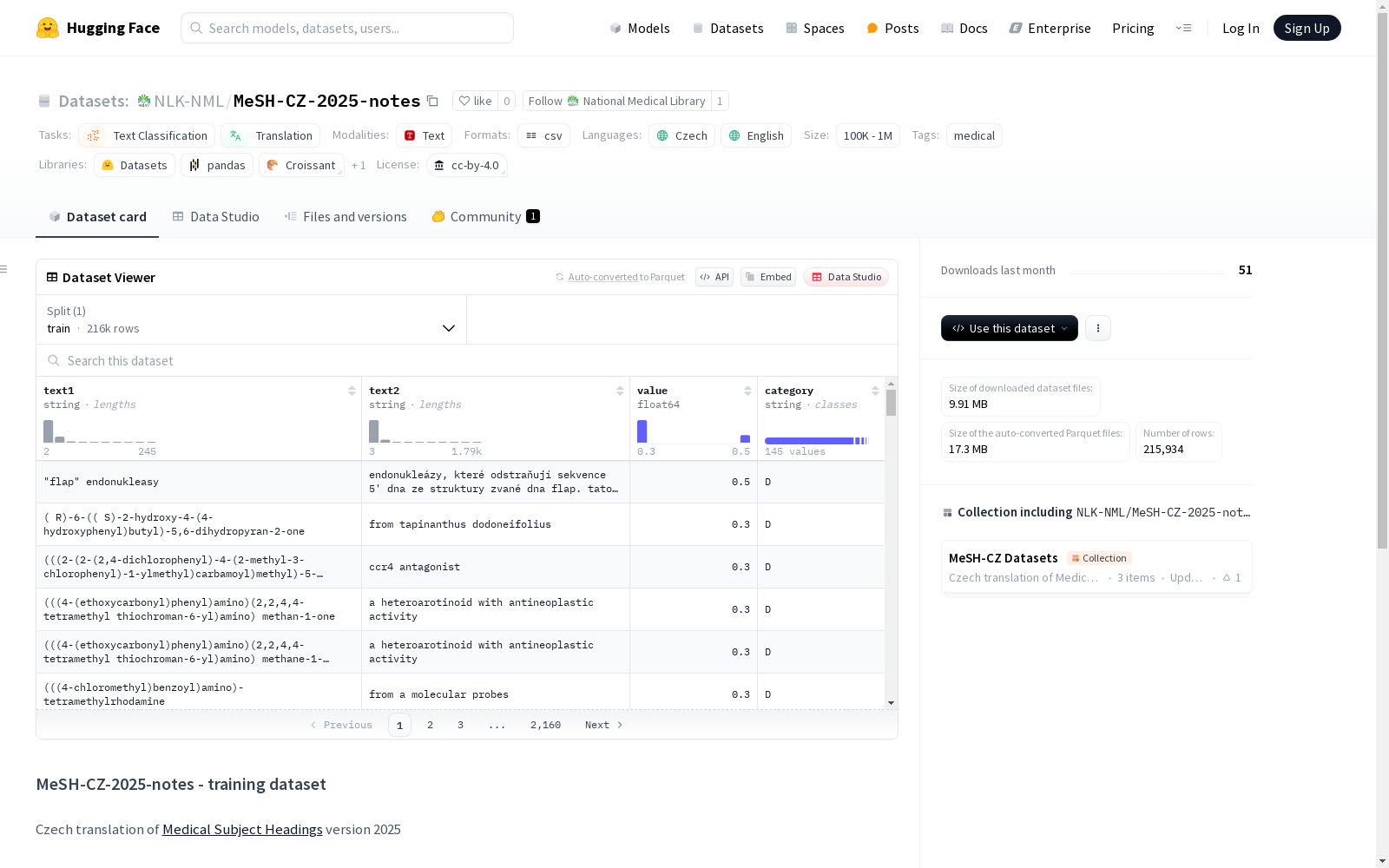The height and width of the screenshot is (868, 1389).
Task: Open the Dataset card tab
Action: 97,217
